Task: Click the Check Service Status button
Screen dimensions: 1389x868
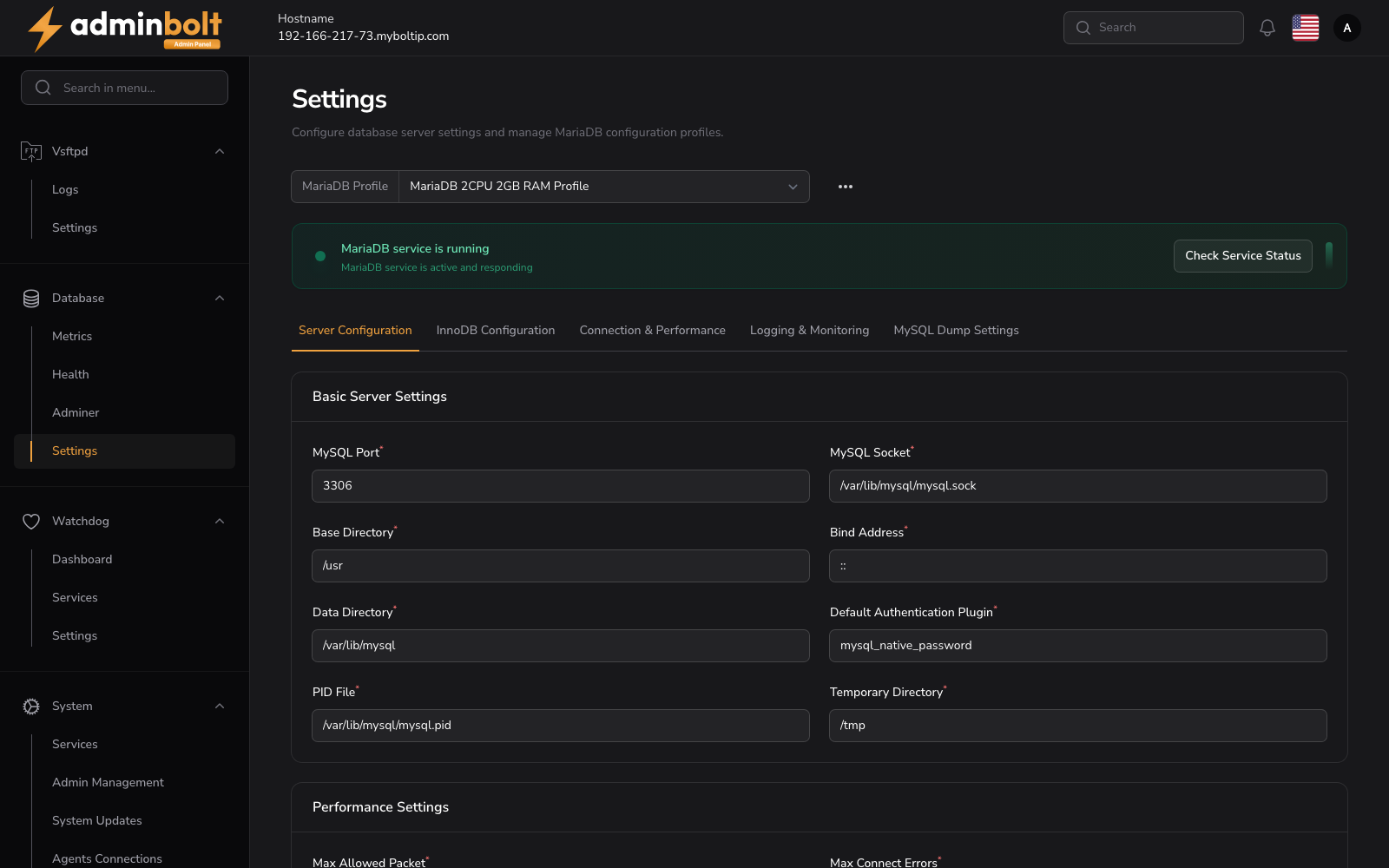Action: [1243, 256]
